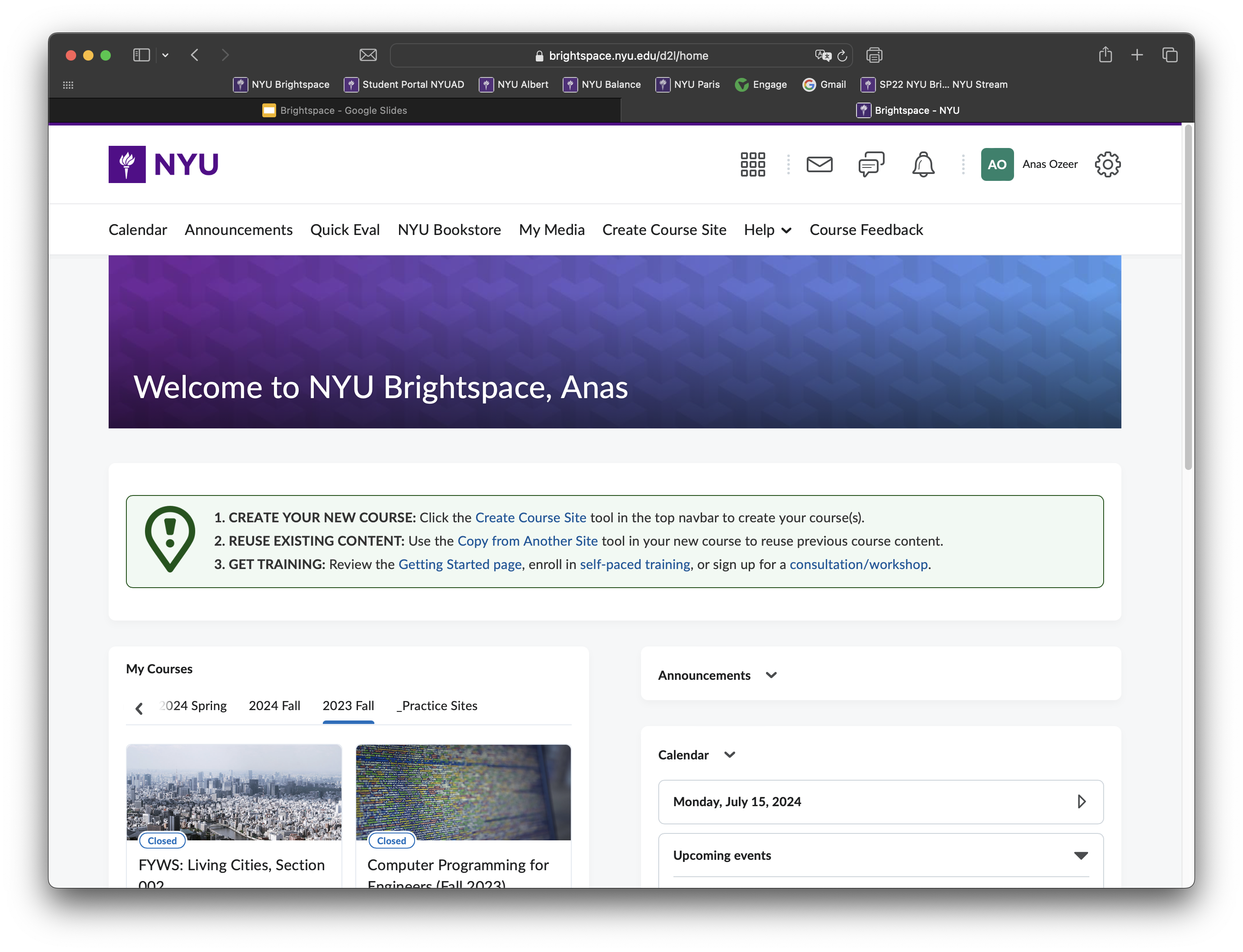1243x952 pixels.
Task: Open the course selector waffle grid
Action: (752, 164)
